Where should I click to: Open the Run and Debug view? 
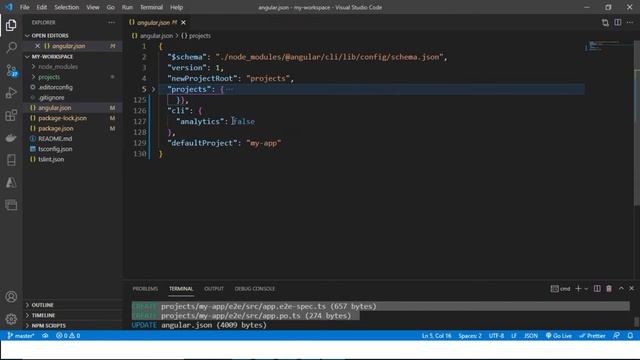(11, 93)
